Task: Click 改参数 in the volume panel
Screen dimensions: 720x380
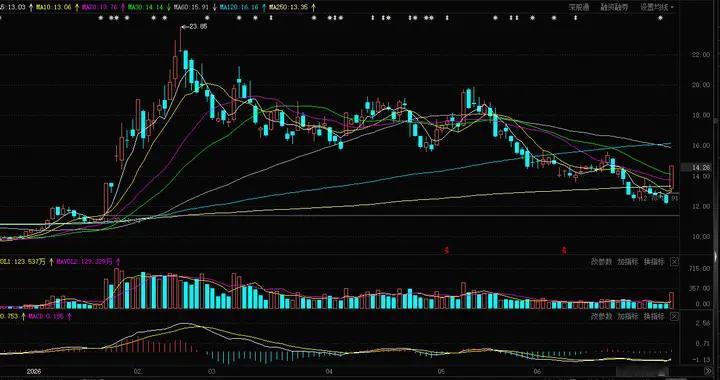Action: click(602, 262)
